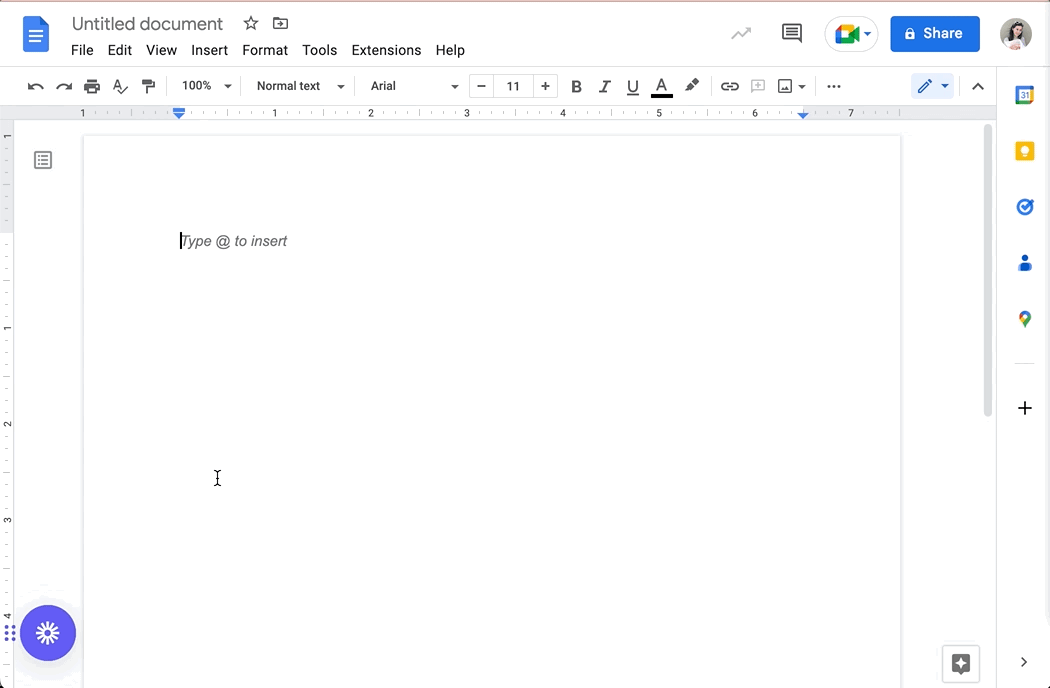Open Google Calendar from the side panel
This screenshot has width=1050, height=688.
click(1024, 94)
